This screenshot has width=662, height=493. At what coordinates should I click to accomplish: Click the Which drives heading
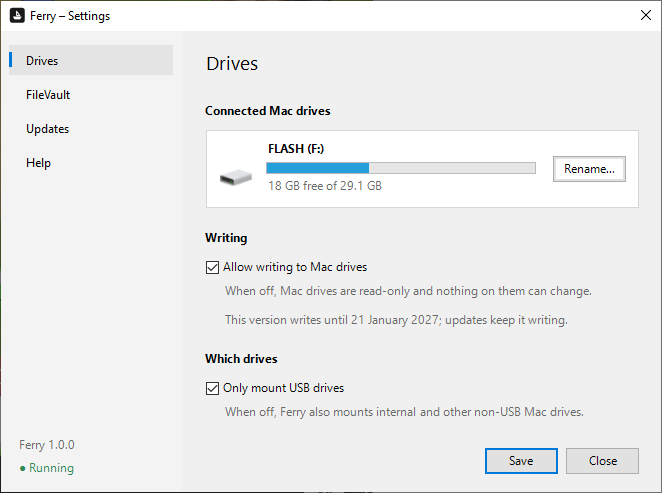click(241, 359)
